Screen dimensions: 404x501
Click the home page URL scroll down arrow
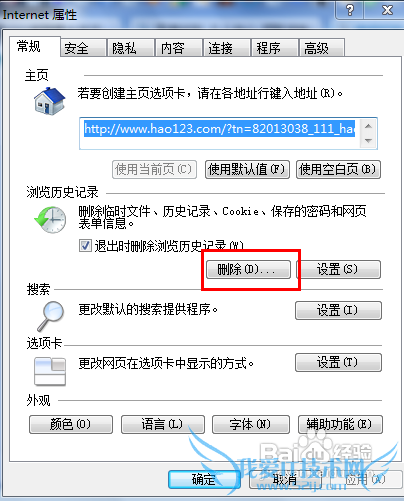point(368,141)
